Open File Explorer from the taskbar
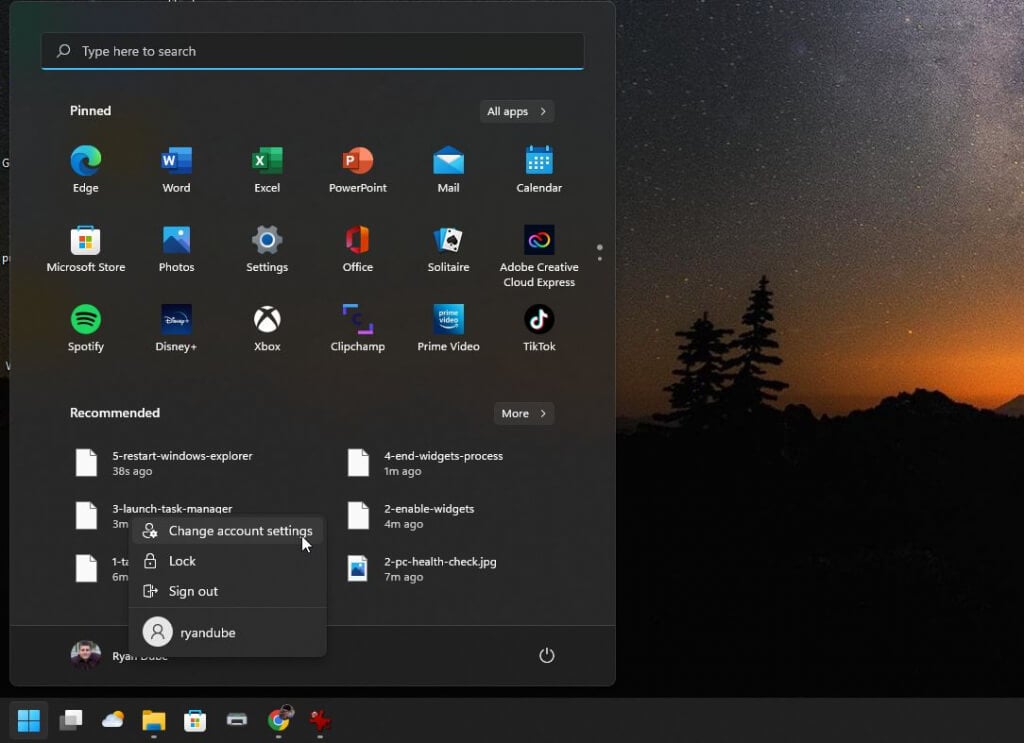 coord(153,720)
